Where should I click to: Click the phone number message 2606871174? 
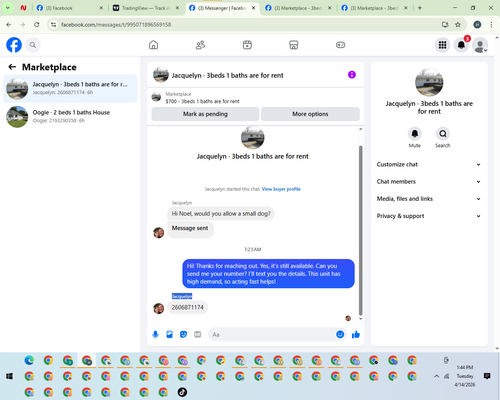pos(187,307)
